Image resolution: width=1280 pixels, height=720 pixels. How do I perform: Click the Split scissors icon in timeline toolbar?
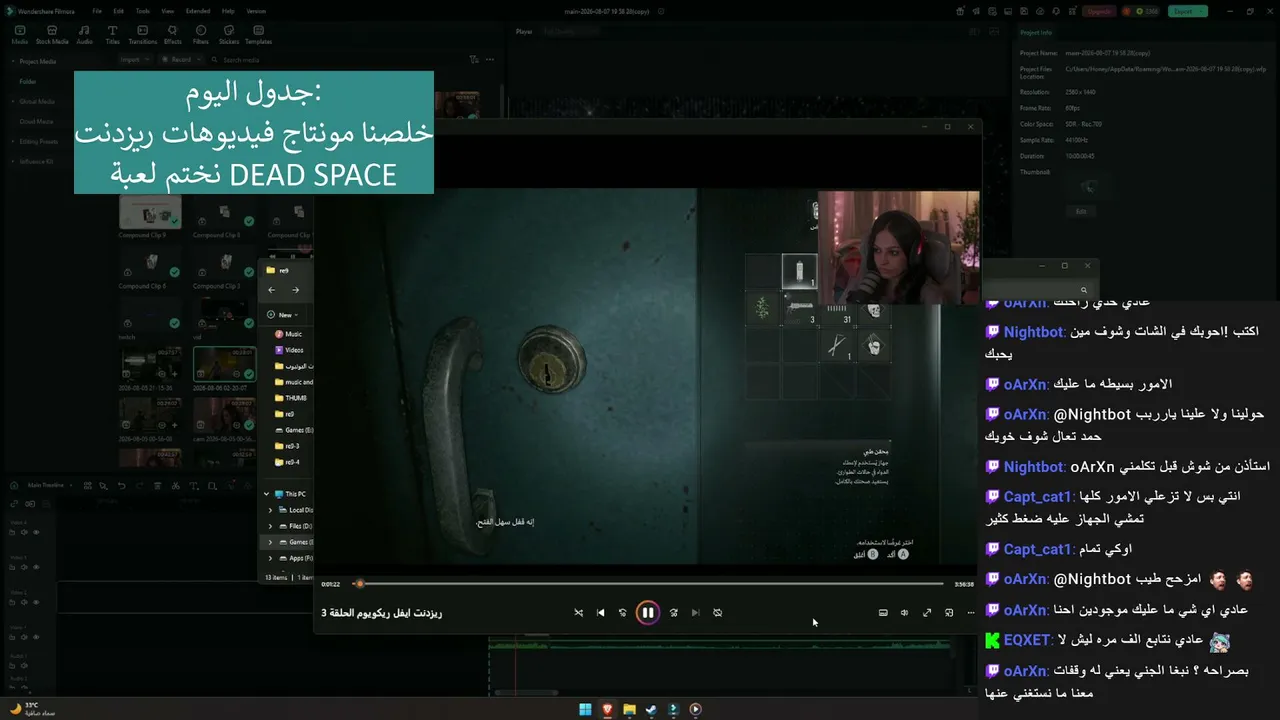[x=175, y=486]
